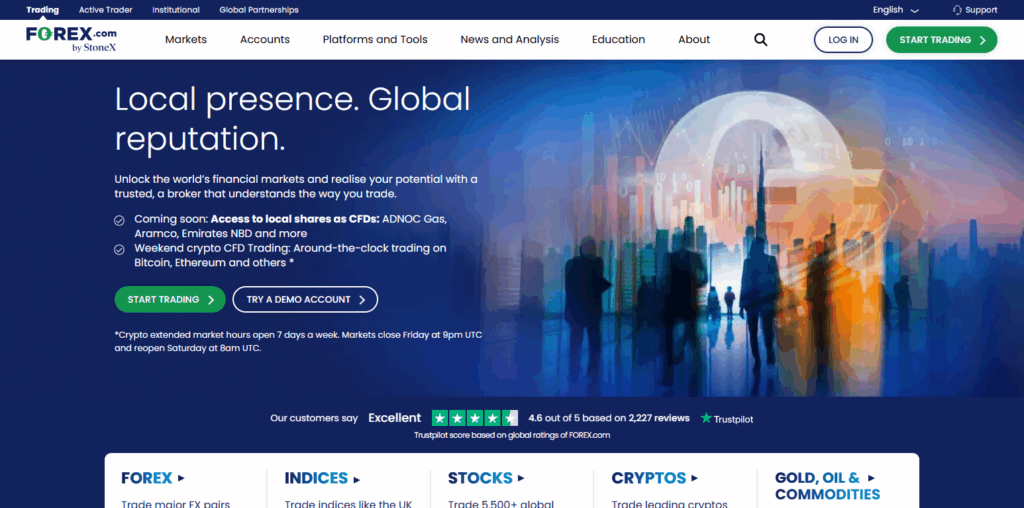Open the FOREX markets card heading
Screen dimensions: 1024x508
(x=147, y=478)
